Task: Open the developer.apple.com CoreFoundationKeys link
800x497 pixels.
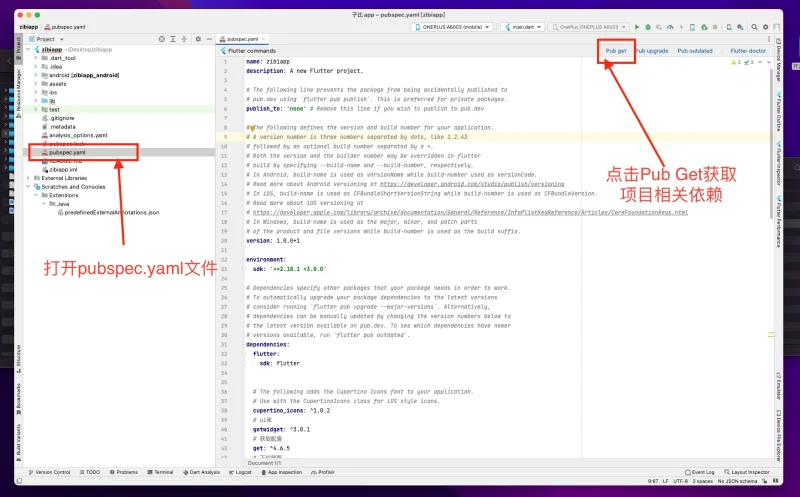Action: click(x=470, y=213)
